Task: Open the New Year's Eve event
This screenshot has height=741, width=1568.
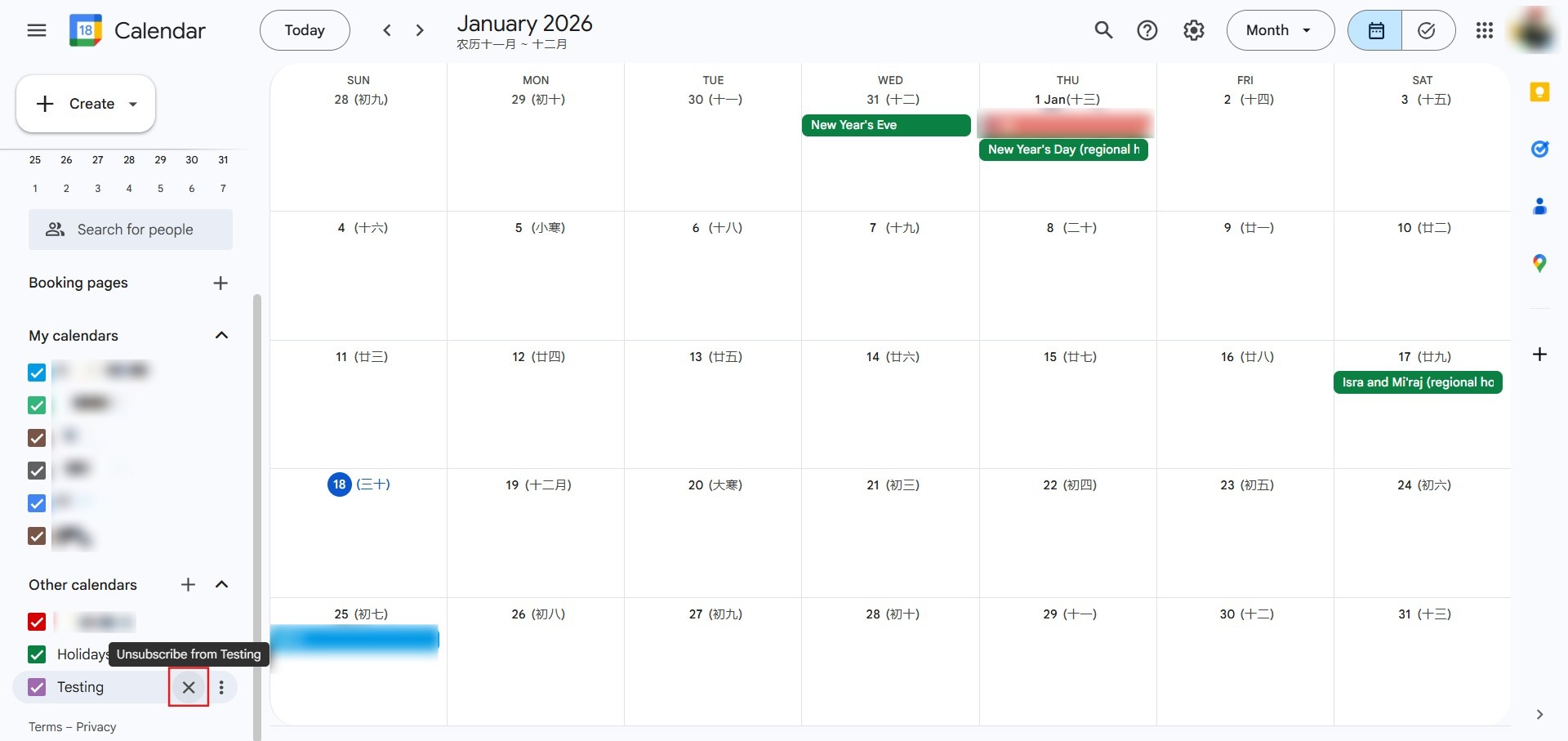Action: tap(885, 125)
